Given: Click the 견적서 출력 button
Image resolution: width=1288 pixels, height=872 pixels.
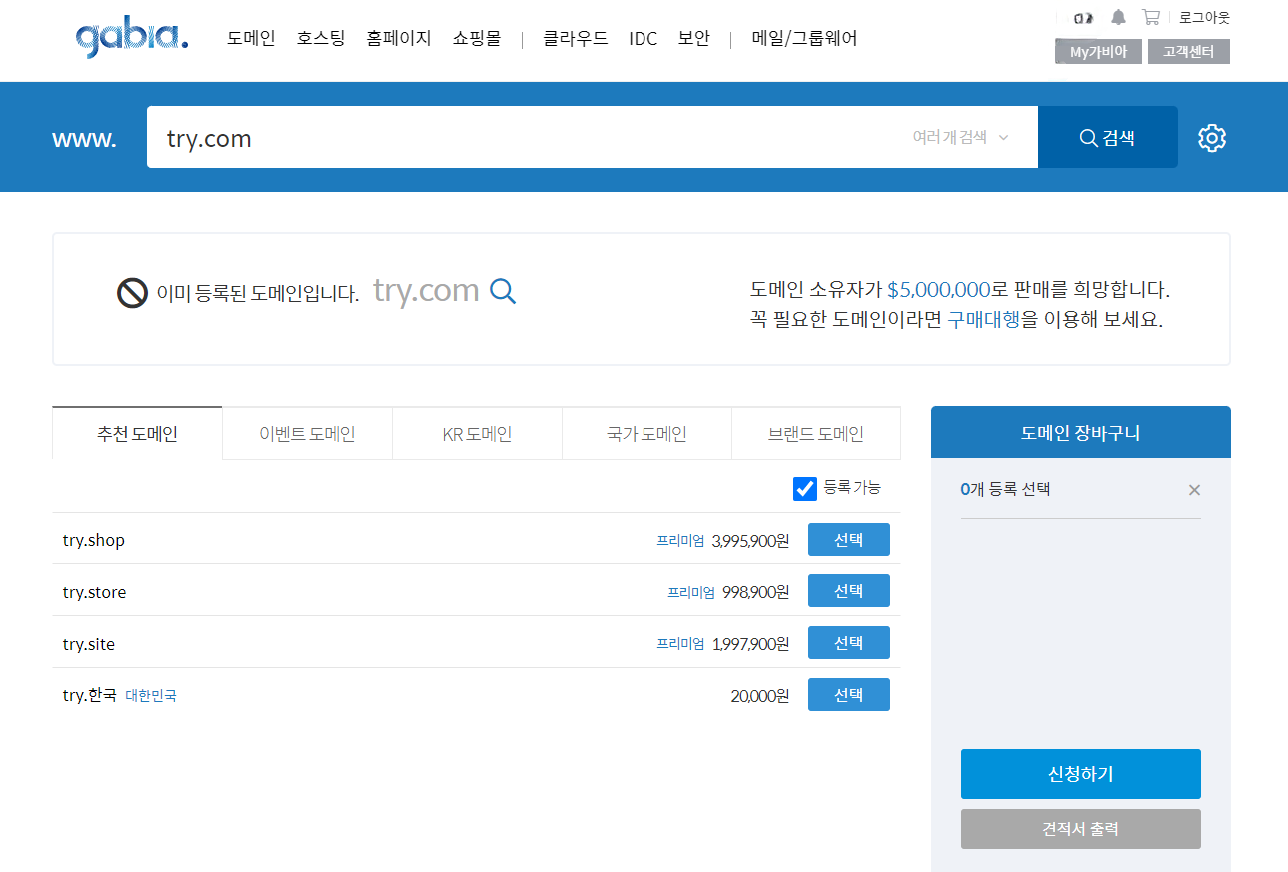Looking at the screenshot, I should [x=1081, y=829].
